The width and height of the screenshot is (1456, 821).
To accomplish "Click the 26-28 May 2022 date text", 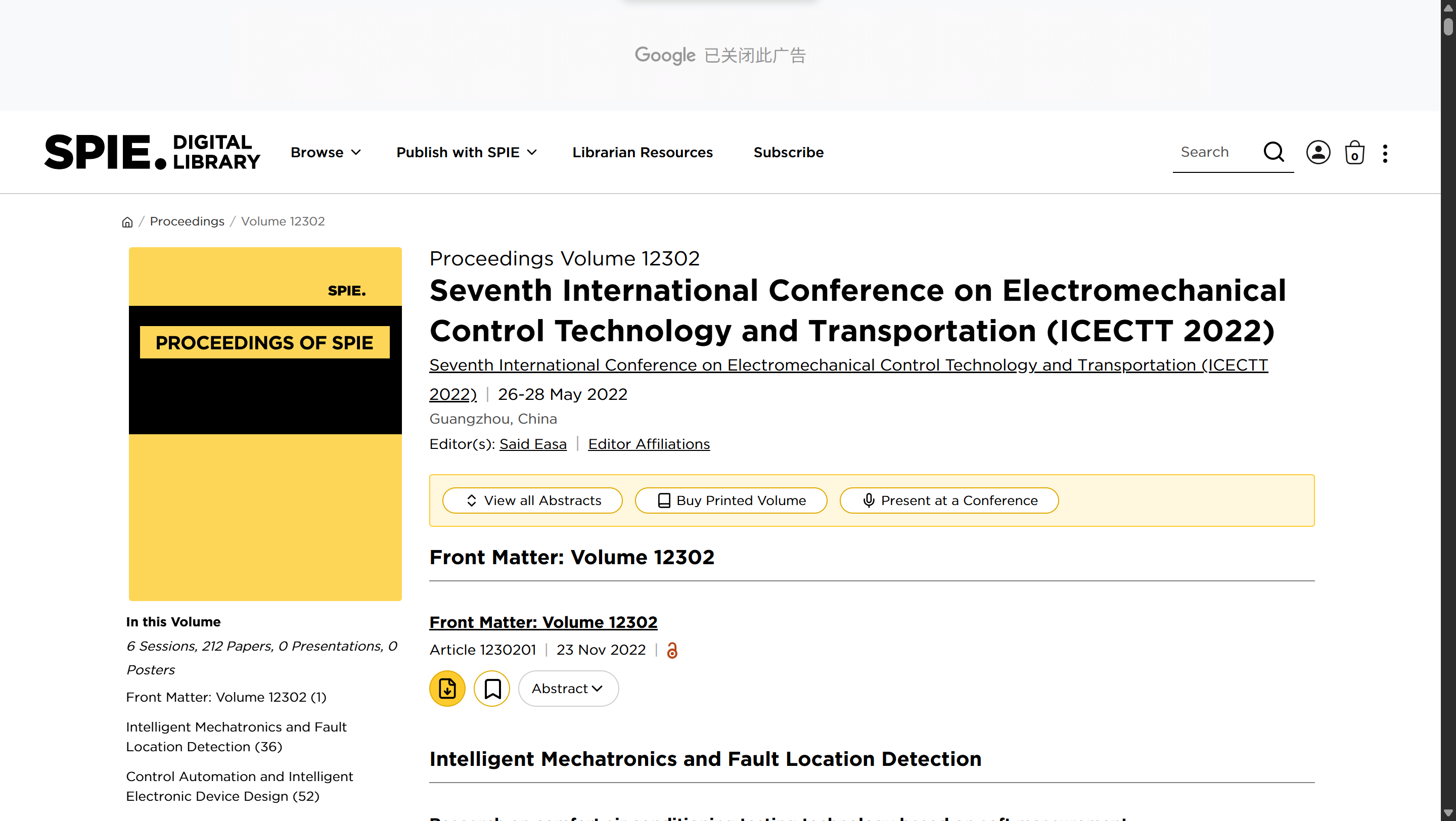I will 562,394.
